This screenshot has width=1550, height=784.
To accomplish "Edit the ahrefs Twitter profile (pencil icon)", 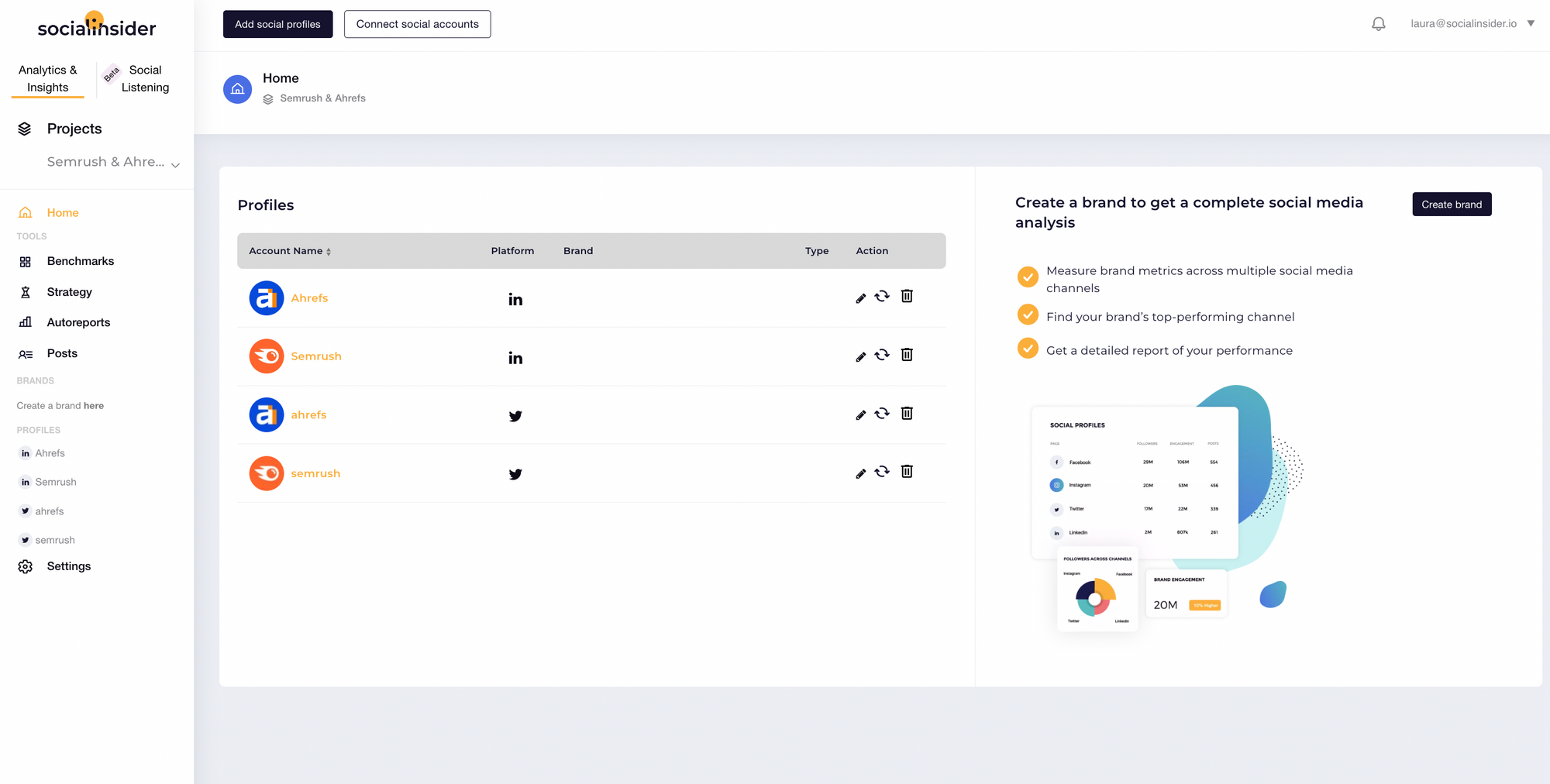I will point(860,415).
